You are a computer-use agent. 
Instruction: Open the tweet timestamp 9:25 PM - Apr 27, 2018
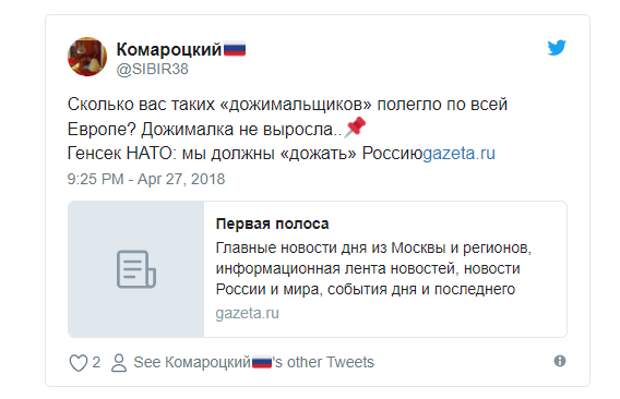click(x=146, y=179)
